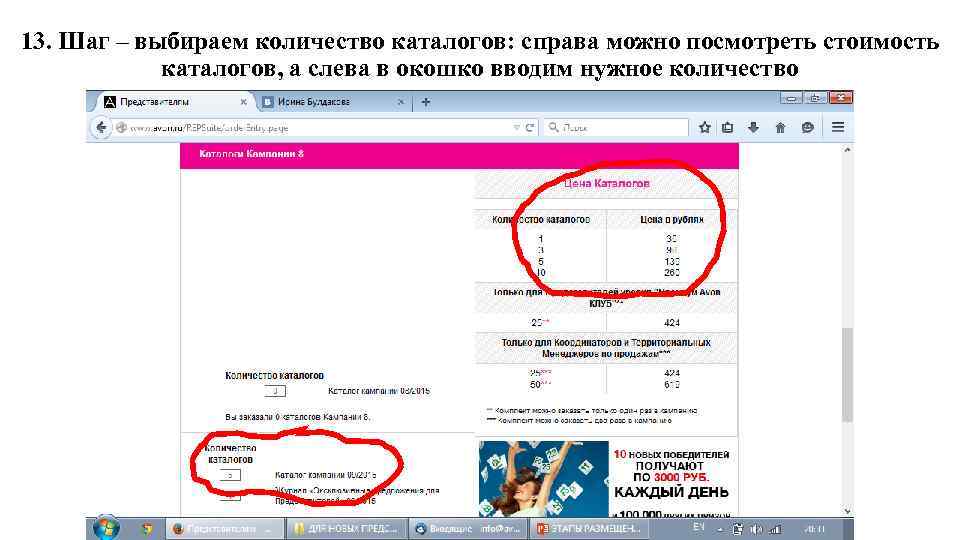Image resolution: width=960 pixels, height=540 pixels.
Task: Click the smiley chat icon in toolbar
Action: point(808,127)
